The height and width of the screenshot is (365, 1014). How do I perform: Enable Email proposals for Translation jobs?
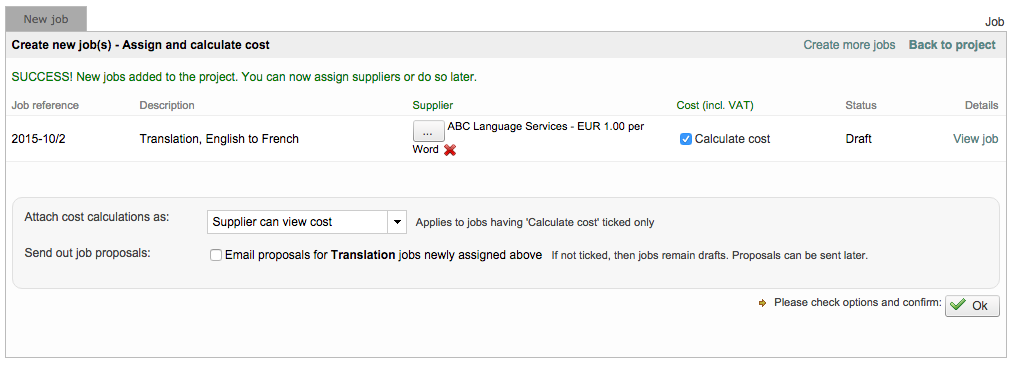(x=216, y=256)
